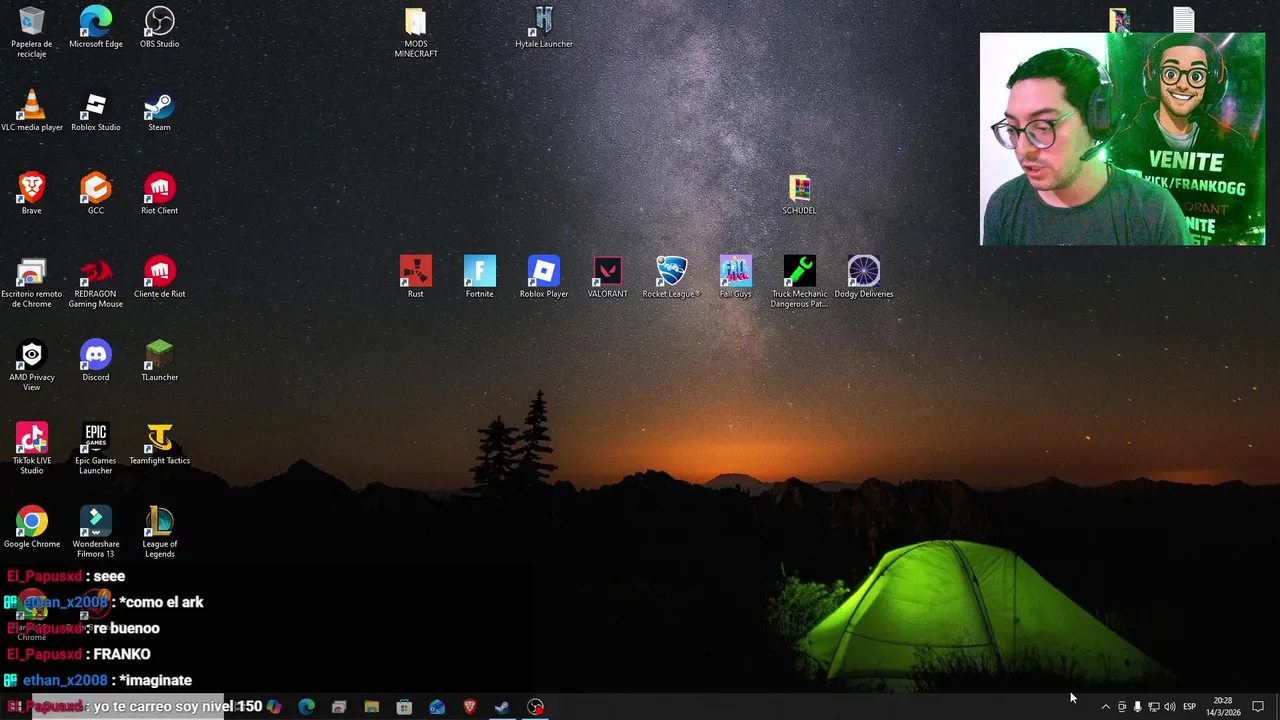Click chat message "imaginate"
The height and width of the screenshot is (720, 1280).
click(155, 680)
